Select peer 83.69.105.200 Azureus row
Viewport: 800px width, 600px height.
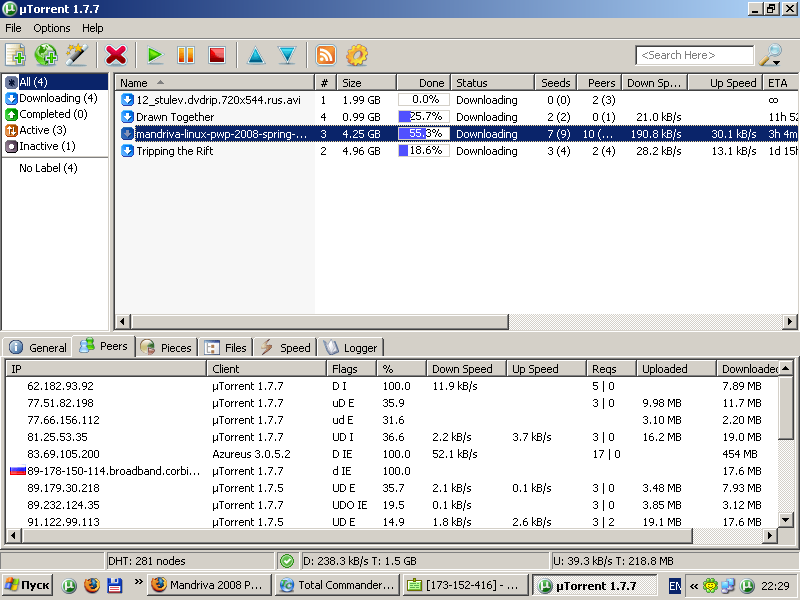click(x=392, y=454)
